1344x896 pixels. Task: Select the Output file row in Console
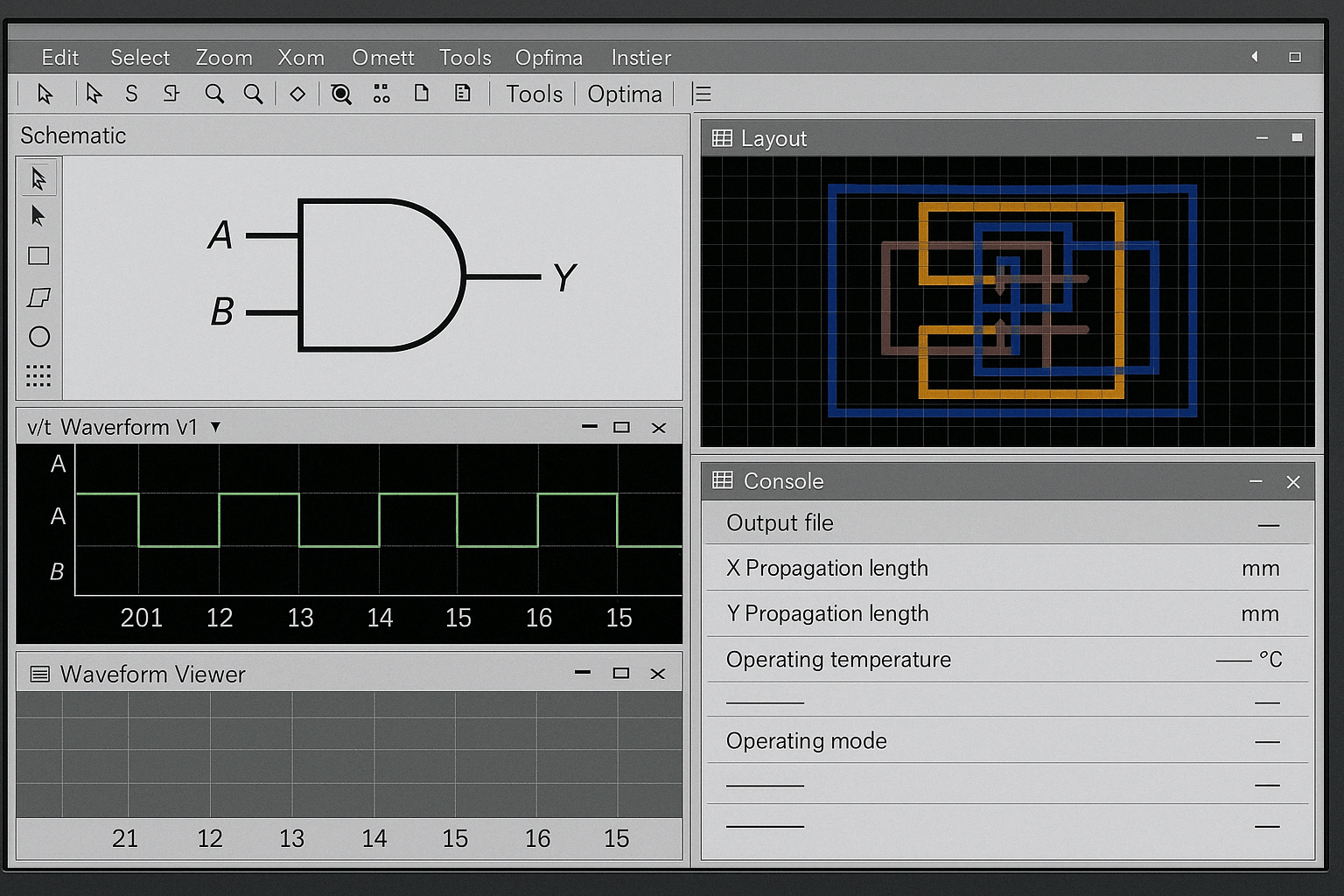(x=1006, y=523)
